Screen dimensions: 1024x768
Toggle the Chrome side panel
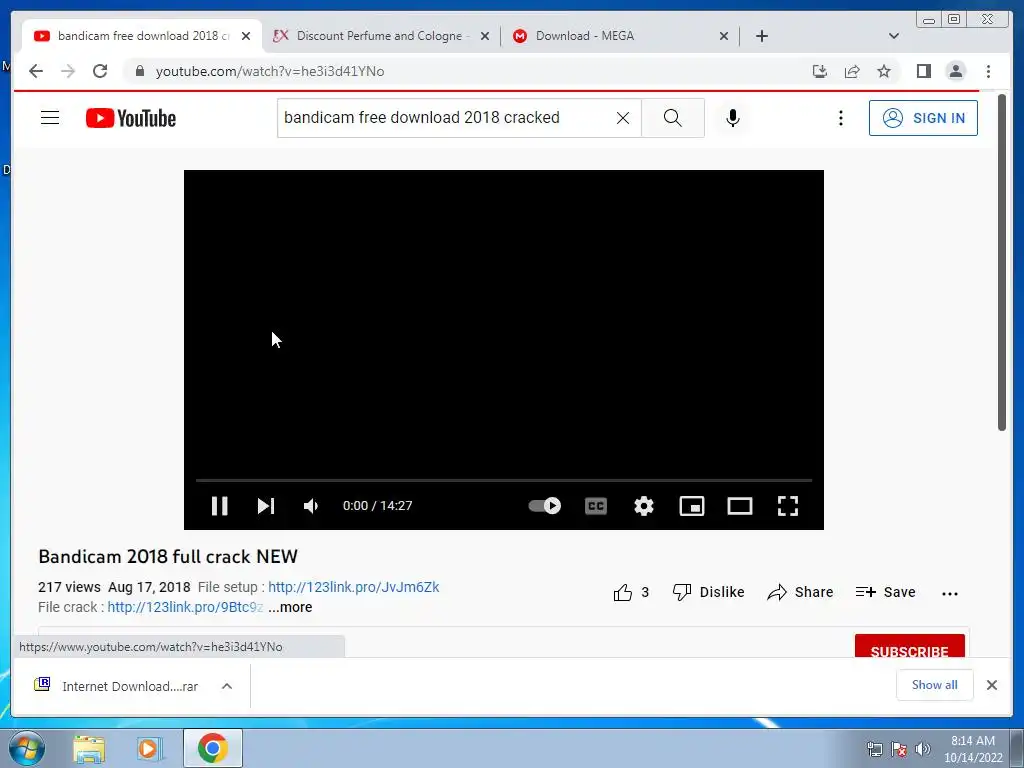click(x=923, y=71)
